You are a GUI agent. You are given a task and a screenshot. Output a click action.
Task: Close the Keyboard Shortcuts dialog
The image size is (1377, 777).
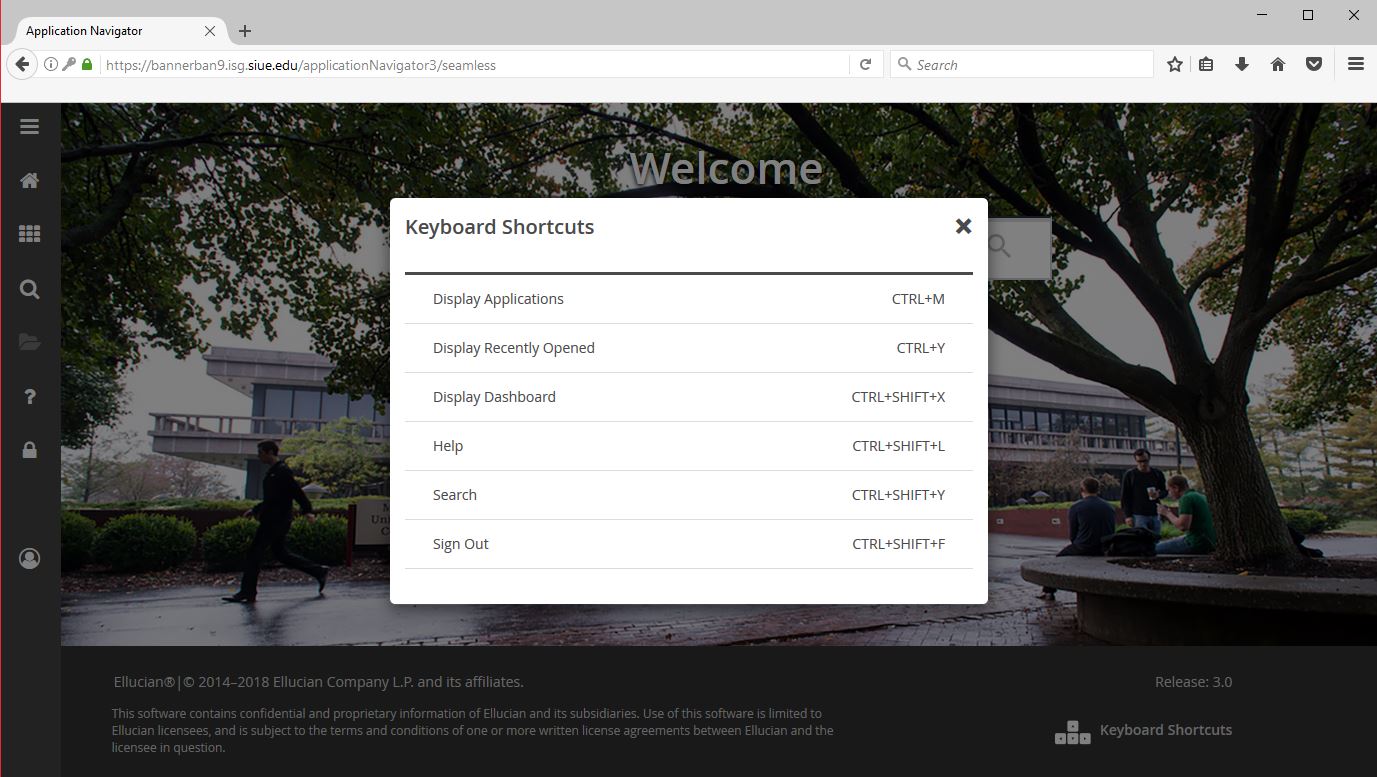pyautogui.click(x=963, y=226)
